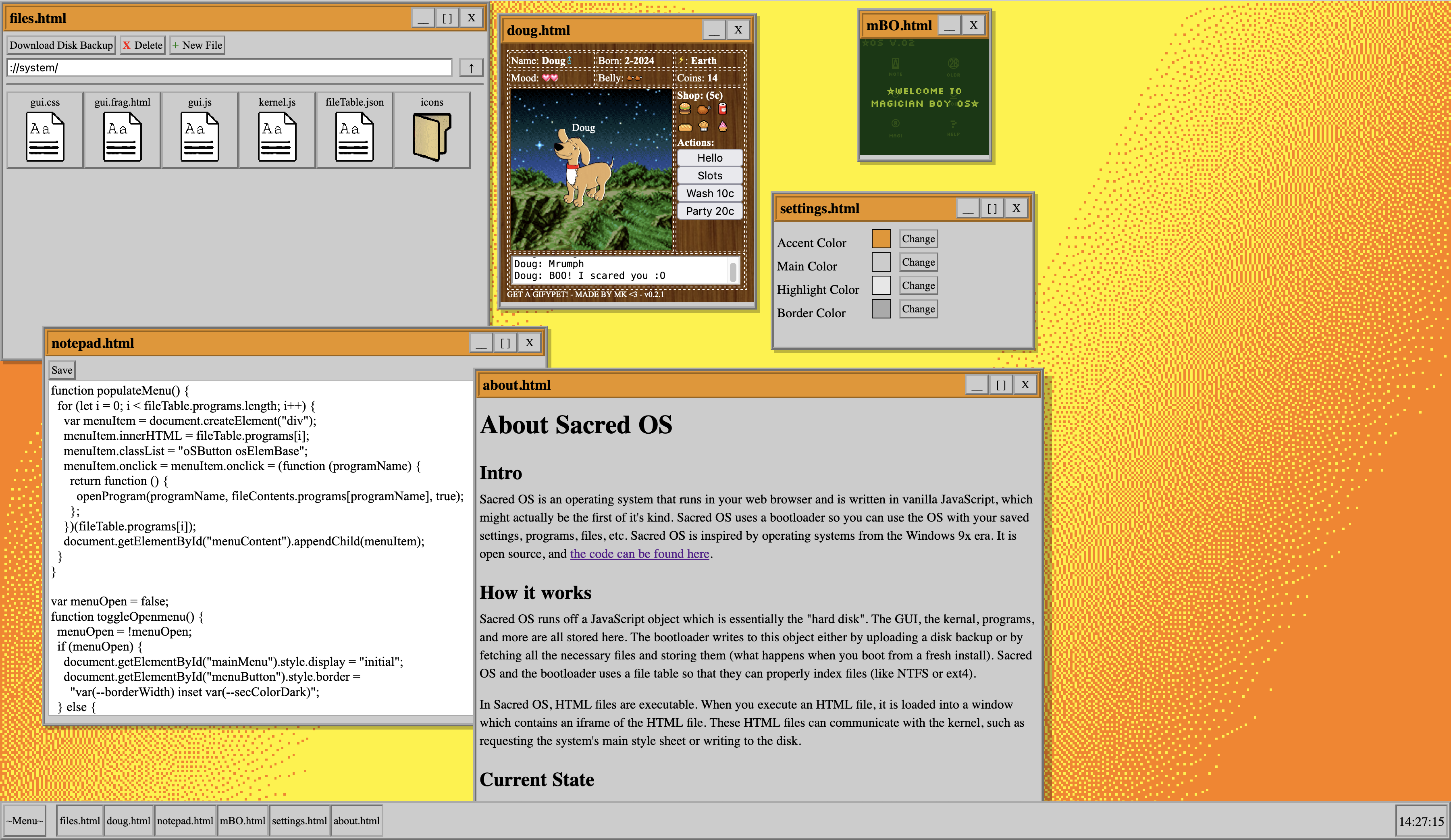The width and height of the screenshot is (1451, 840).
Task: Switch to notepad.html in taskbar
Action: tap(185, 820)
